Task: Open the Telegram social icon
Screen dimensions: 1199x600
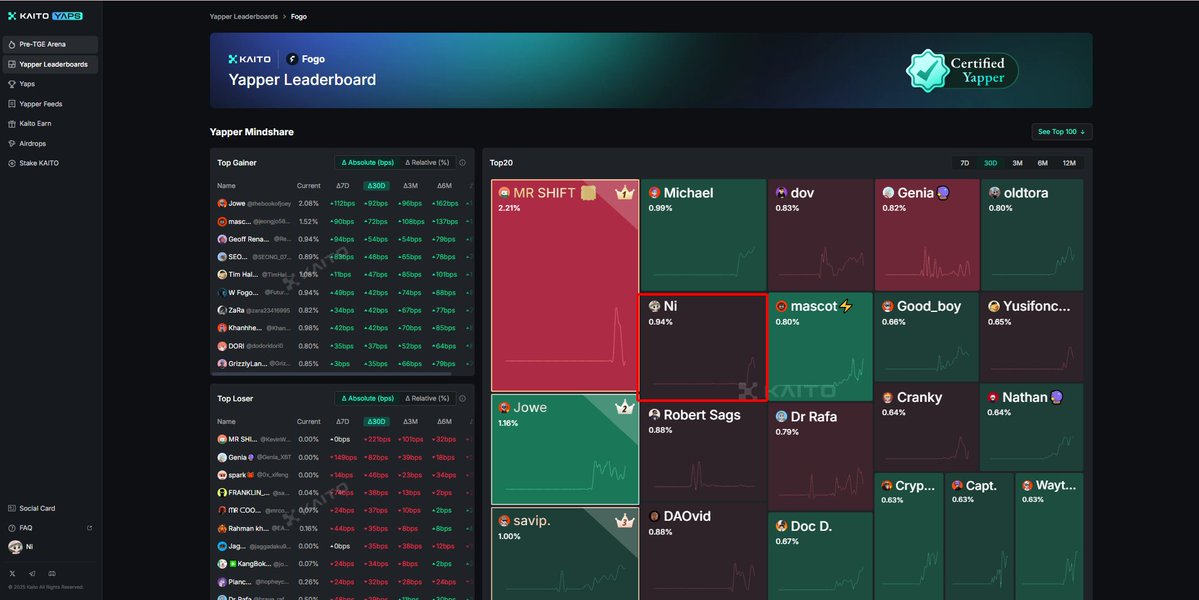Action: 32,573
